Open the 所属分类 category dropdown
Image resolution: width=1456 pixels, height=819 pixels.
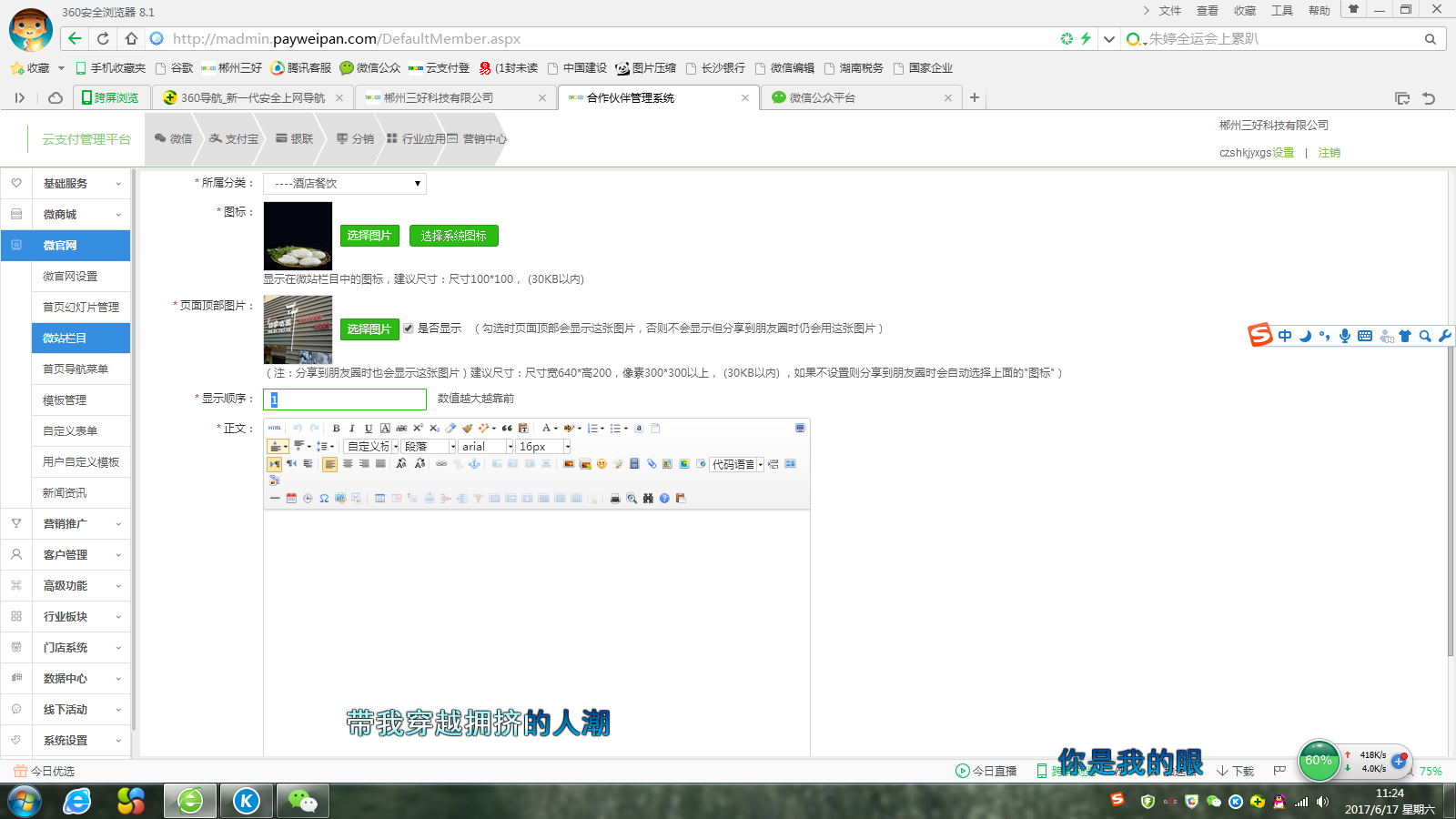point(345,184)
